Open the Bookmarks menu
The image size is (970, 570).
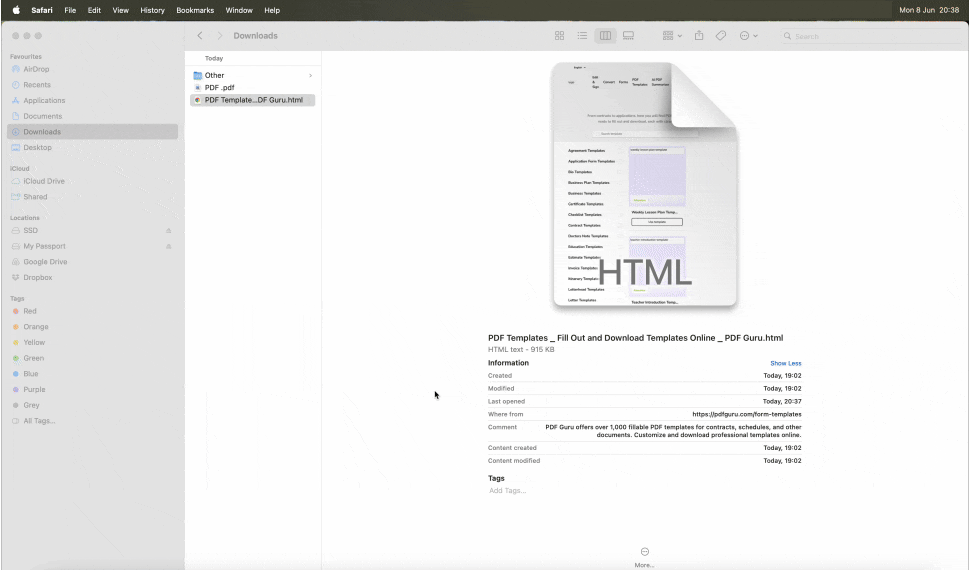pyautogui.click(x=195, y=10)
